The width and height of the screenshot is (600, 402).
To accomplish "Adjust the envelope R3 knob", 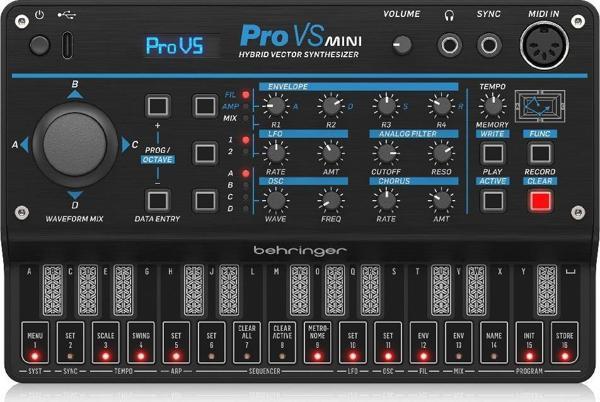I will [386, 106].
